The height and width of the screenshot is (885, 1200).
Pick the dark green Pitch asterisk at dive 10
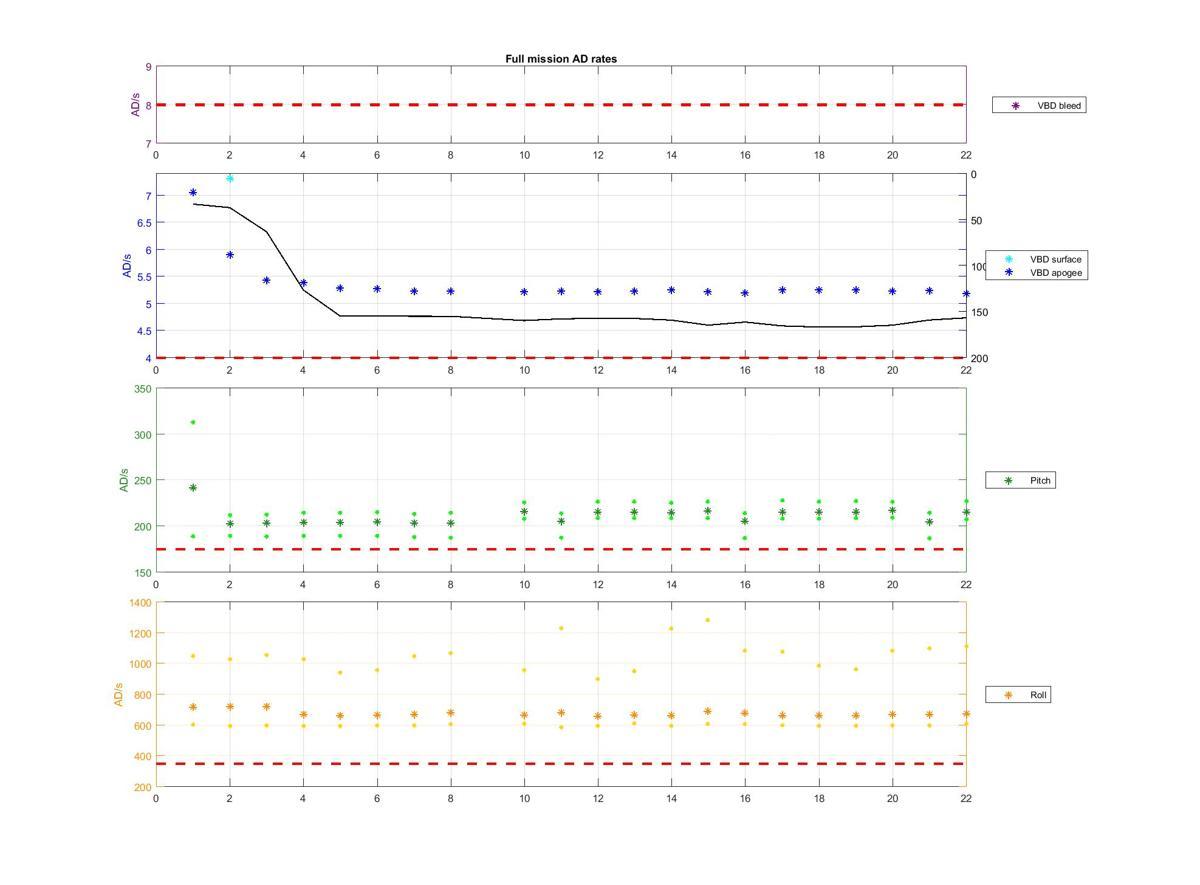point(524,512)
